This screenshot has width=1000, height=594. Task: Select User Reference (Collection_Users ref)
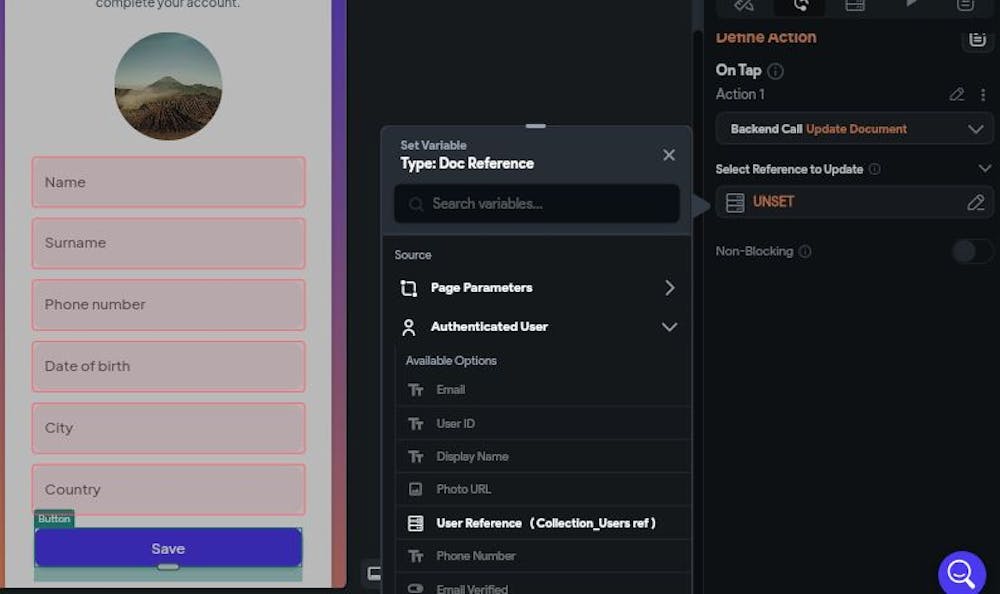coord(543,523)
